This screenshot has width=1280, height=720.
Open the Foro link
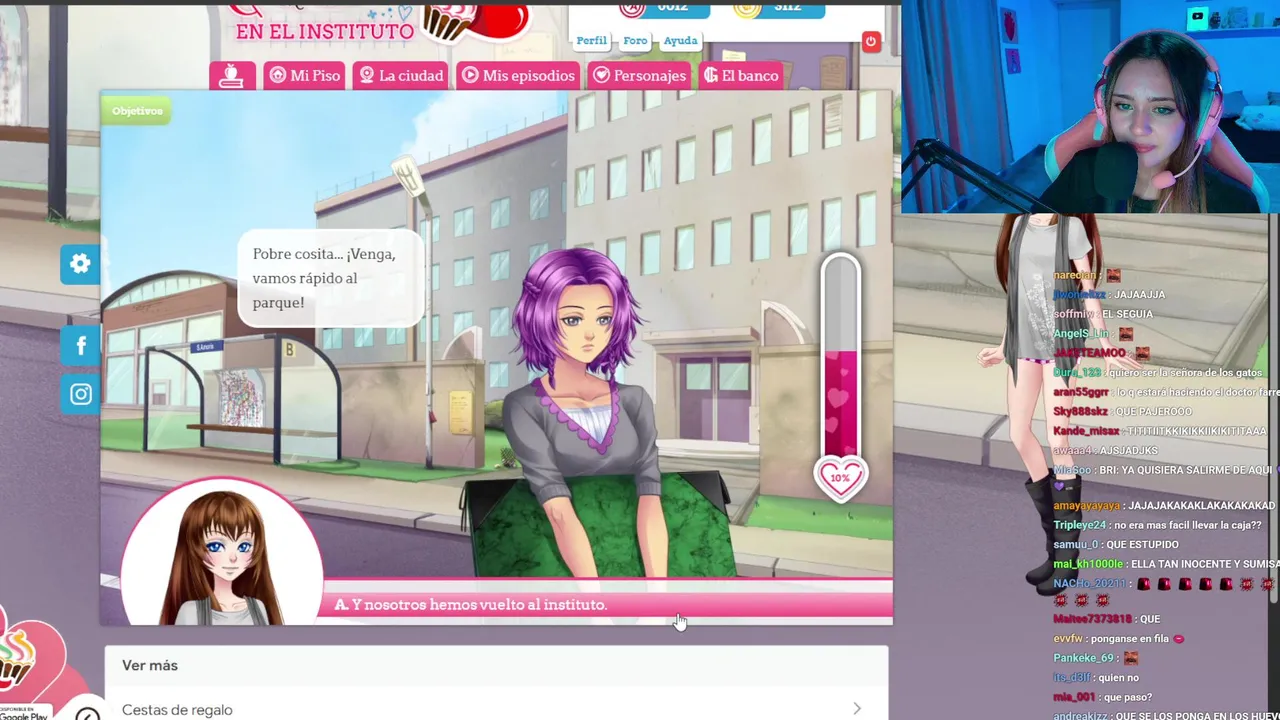tap(635, 41)
